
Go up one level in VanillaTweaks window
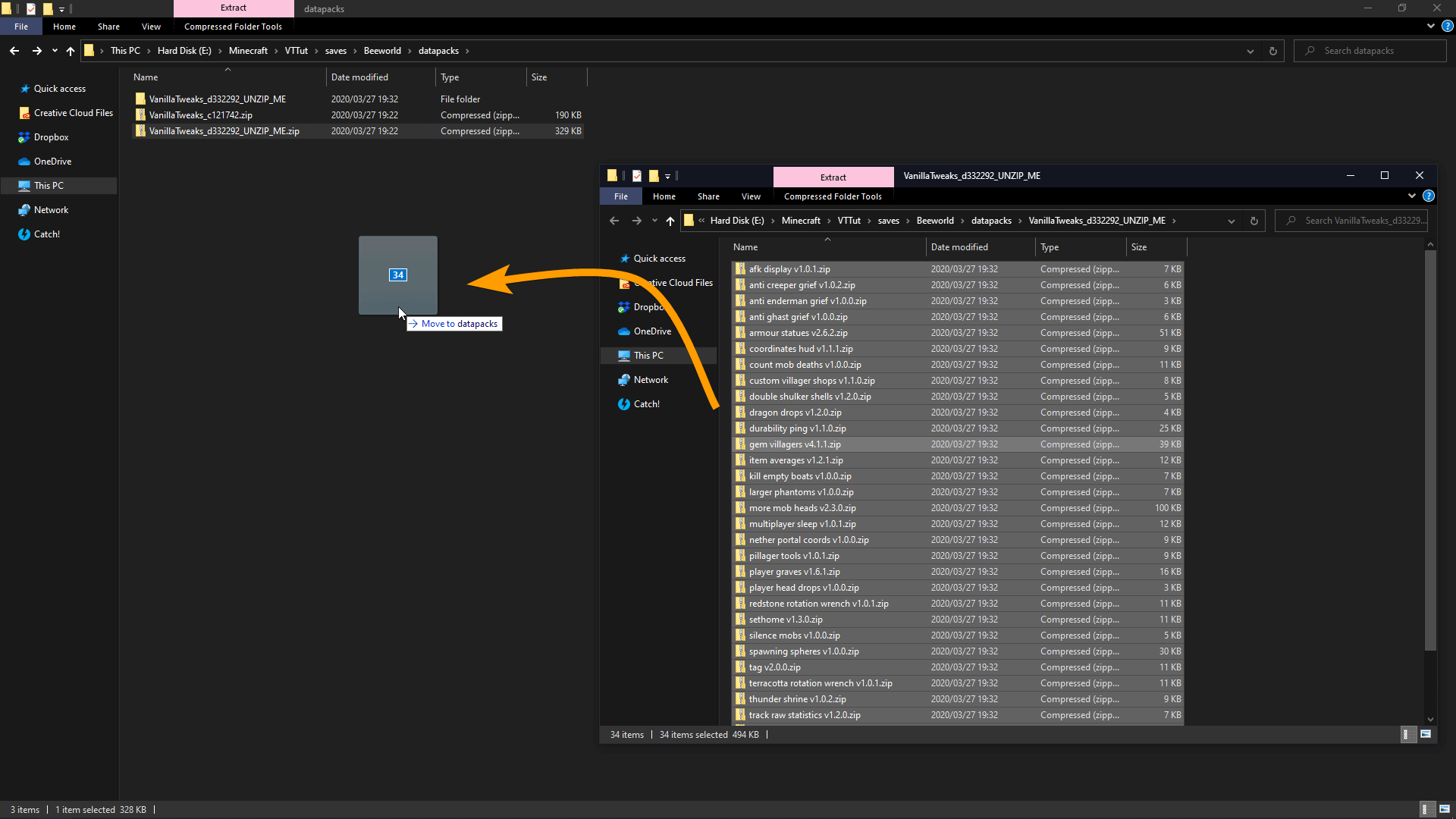tap(670, 221)
